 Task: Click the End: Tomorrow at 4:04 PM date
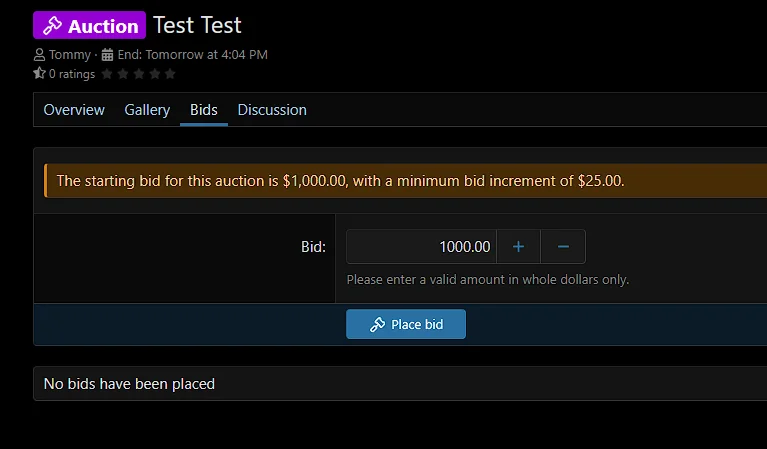(193, 54)
